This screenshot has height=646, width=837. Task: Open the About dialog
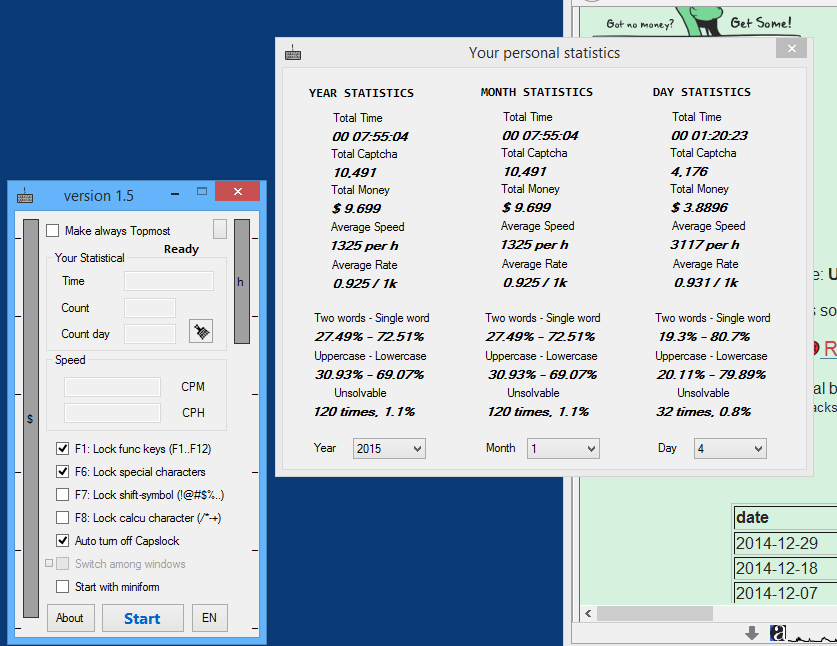[70, 618]
